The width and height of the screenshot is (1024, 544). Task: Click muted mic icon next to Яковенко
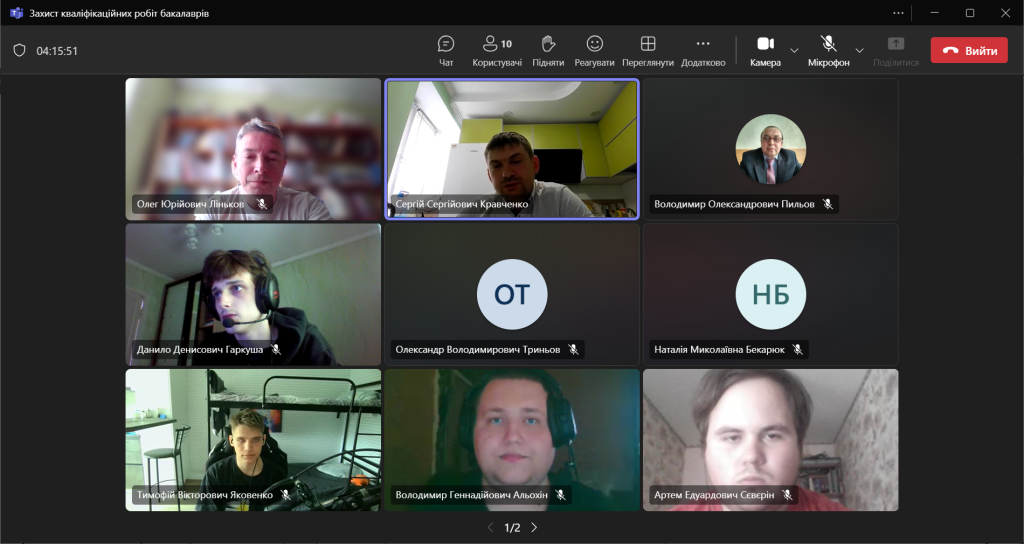285,494
